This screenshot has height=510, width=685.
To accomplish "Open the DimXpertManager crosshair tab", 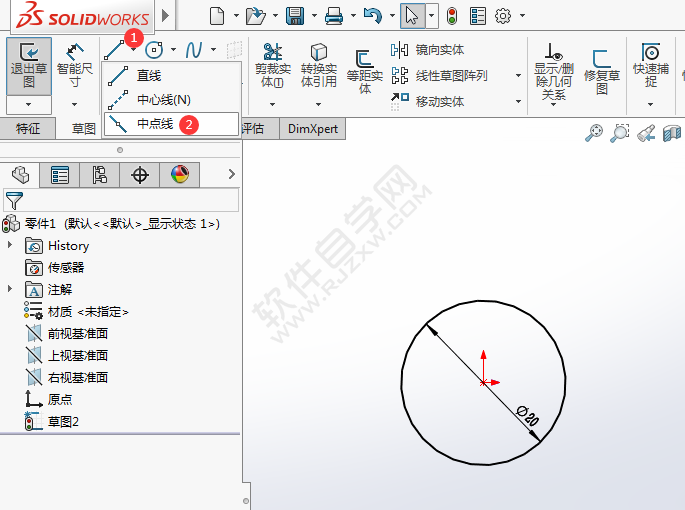I will (x=140, y=175).
